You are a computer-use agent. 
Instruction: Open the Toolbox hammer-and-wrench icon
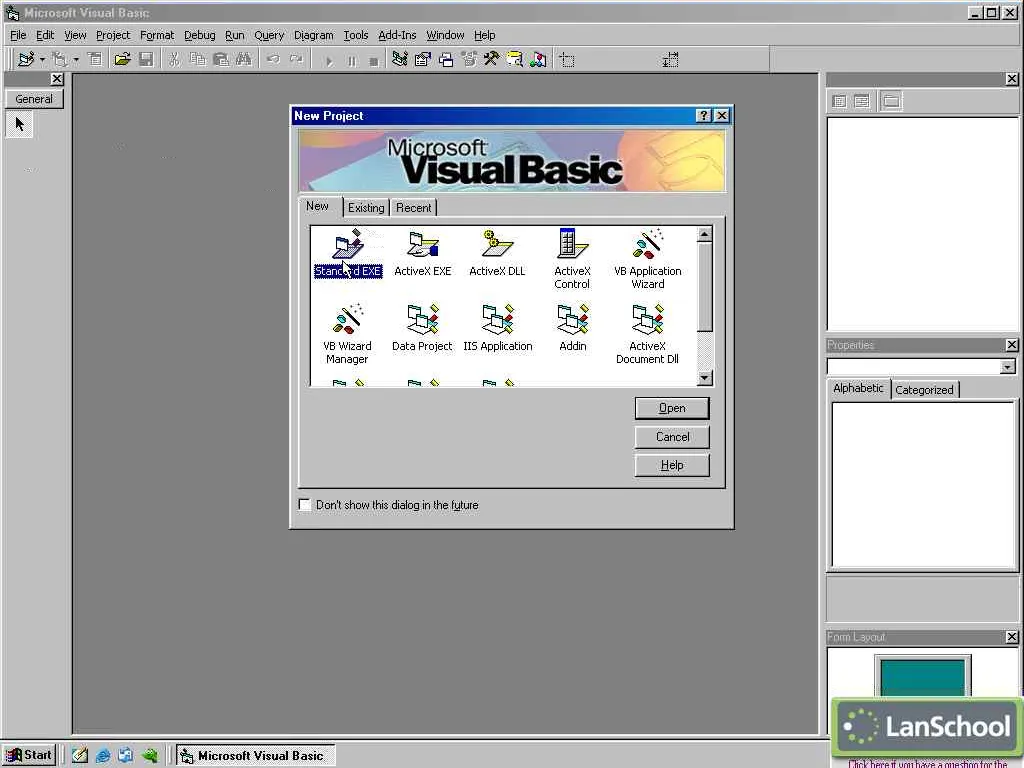tap(492, 60)
